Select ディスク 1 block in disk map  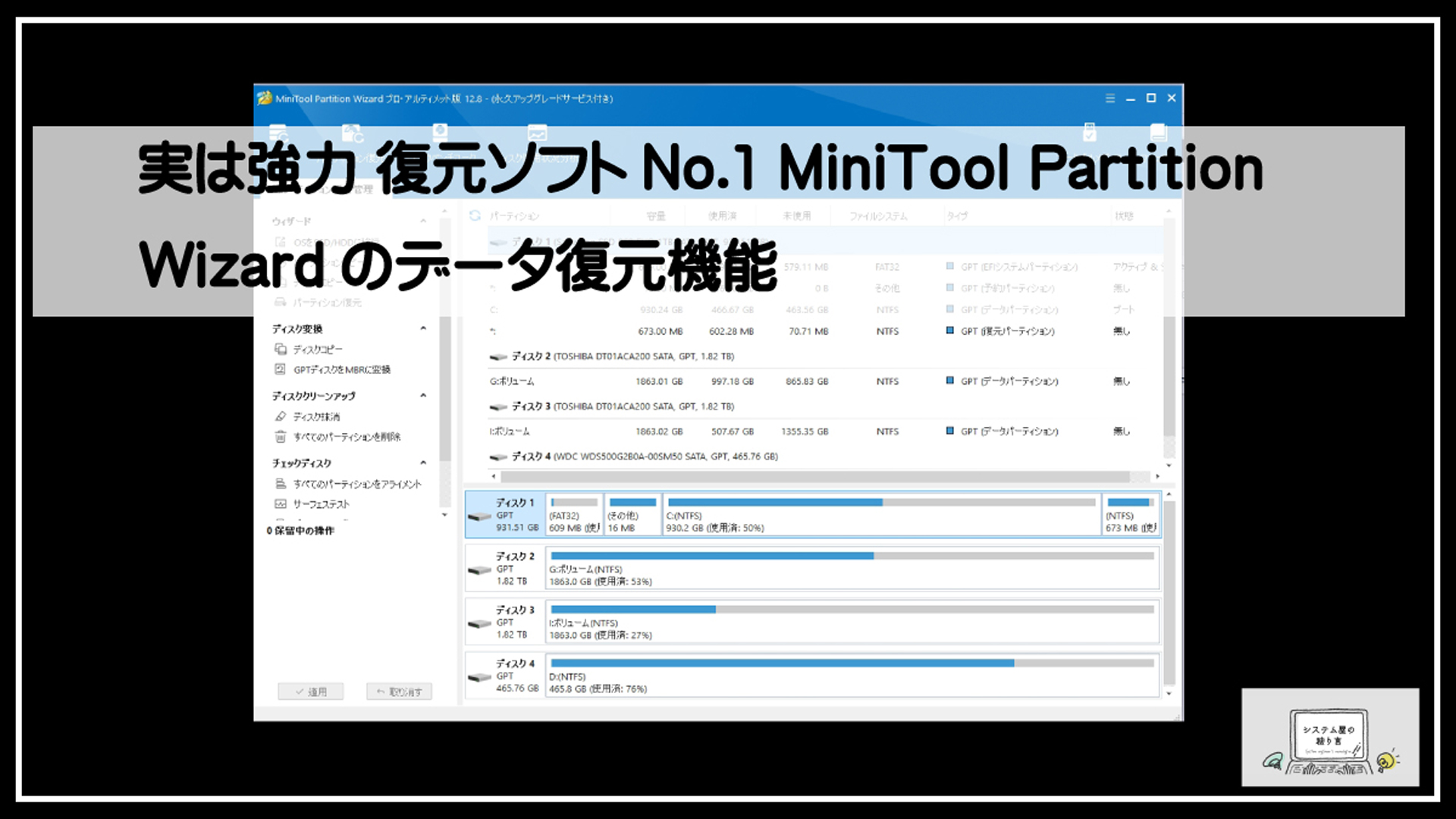click(504, 515)
